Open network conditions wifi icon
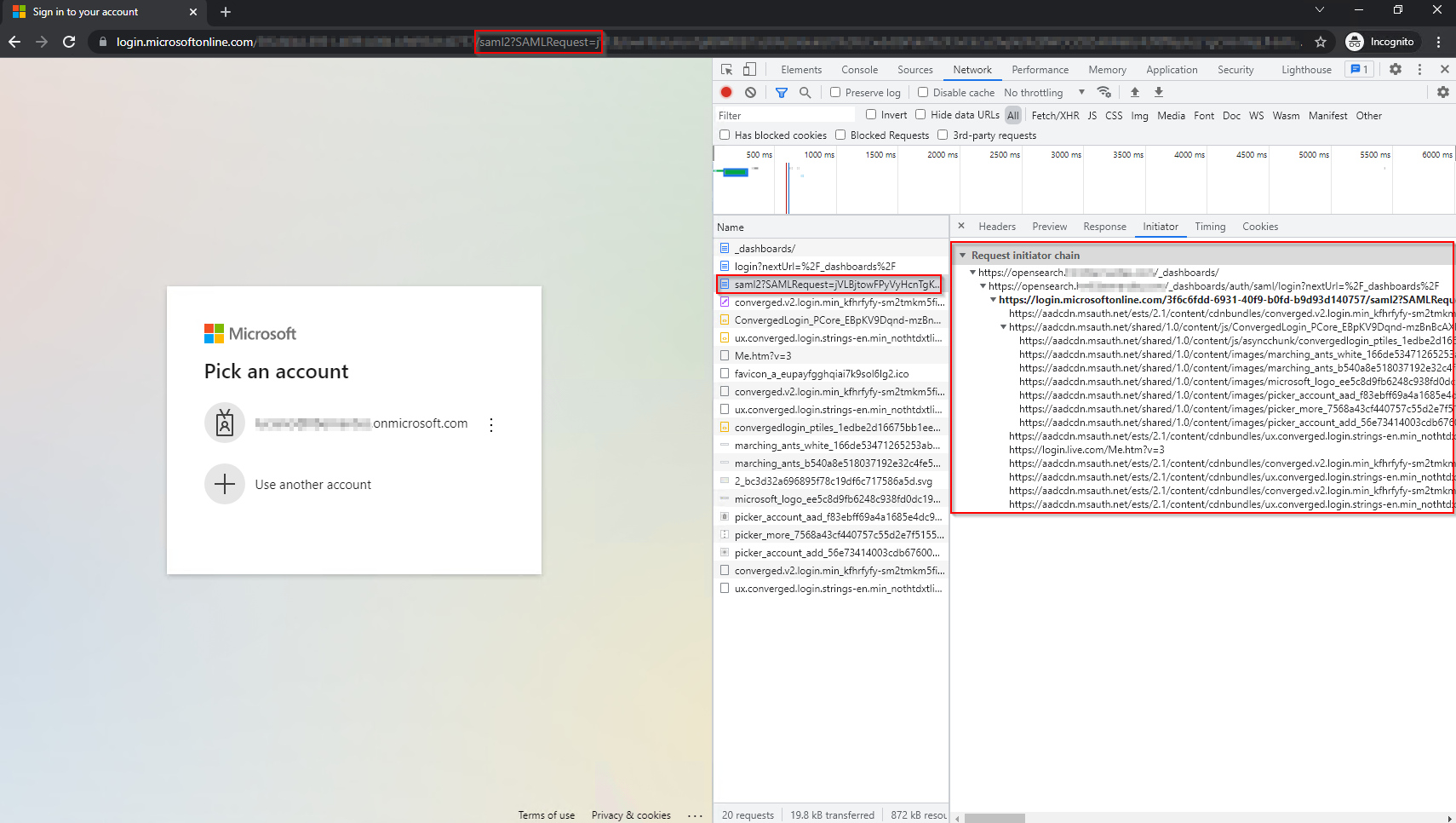1456x823 pixels. point(1104,92)
